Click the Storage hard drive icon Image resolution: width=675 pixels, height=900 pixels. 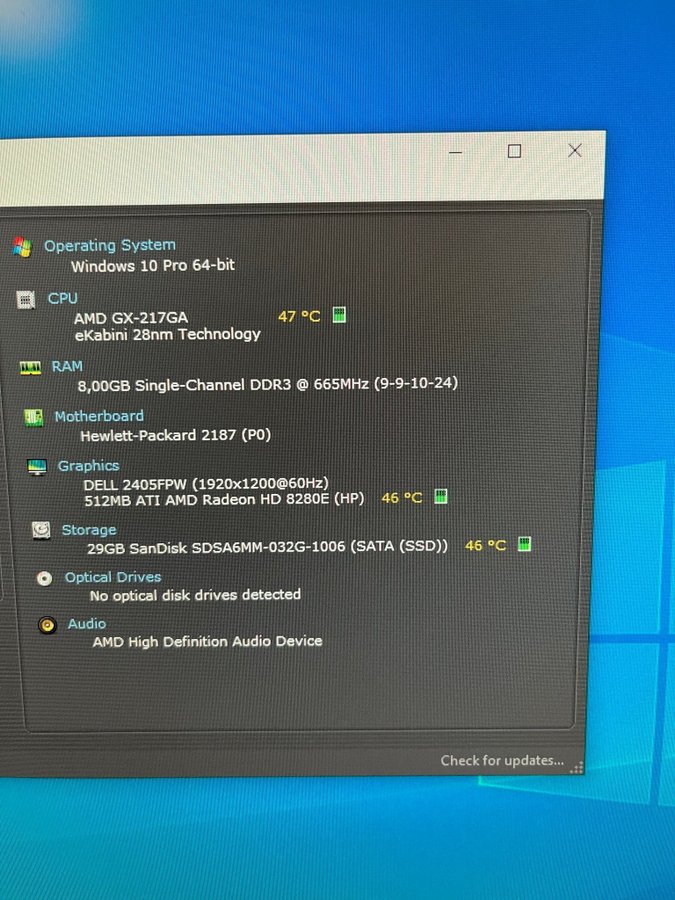coord(41,530)
